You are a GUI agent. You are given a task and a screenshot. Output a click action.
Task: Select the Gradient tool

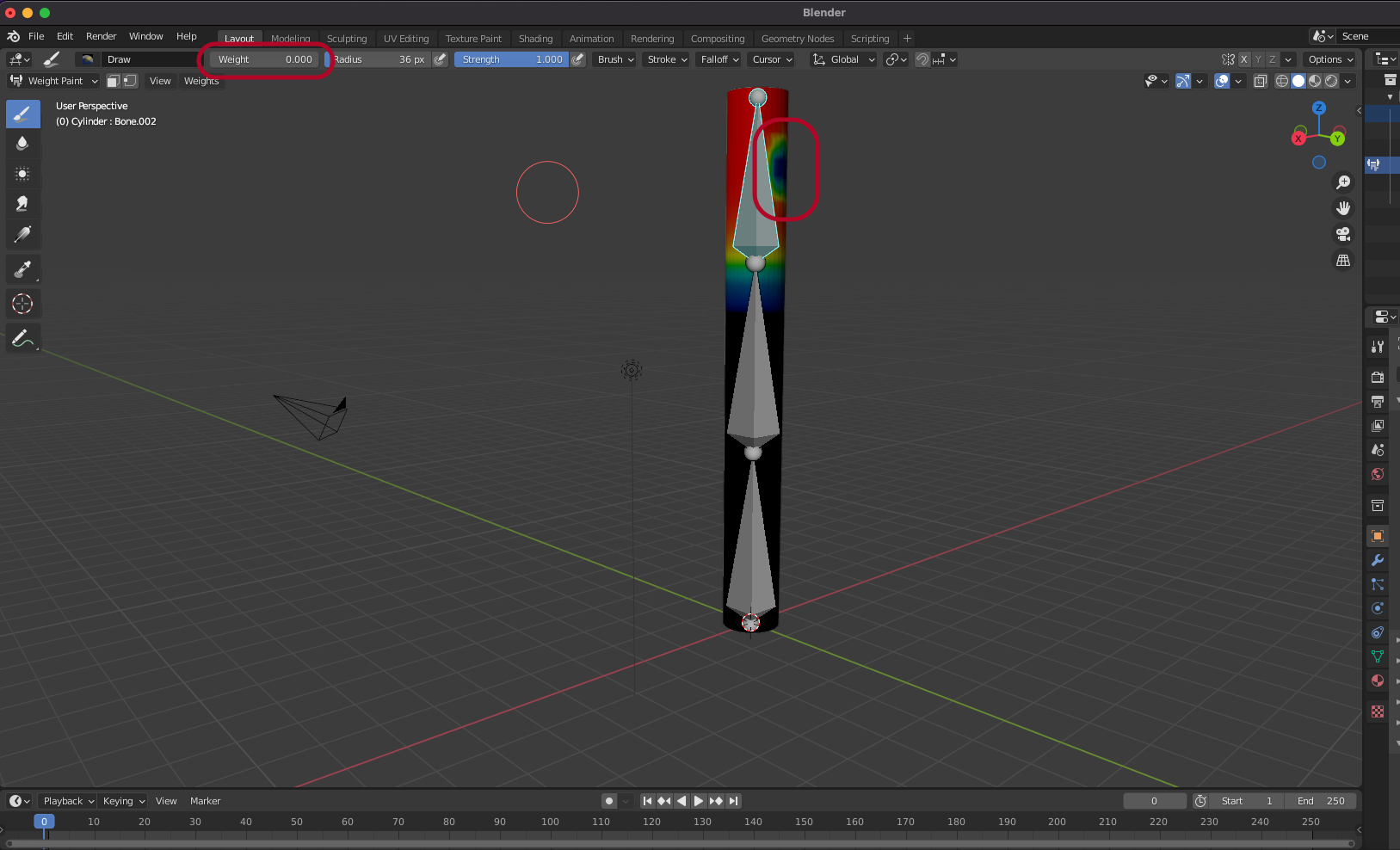(x=22, y=234)
